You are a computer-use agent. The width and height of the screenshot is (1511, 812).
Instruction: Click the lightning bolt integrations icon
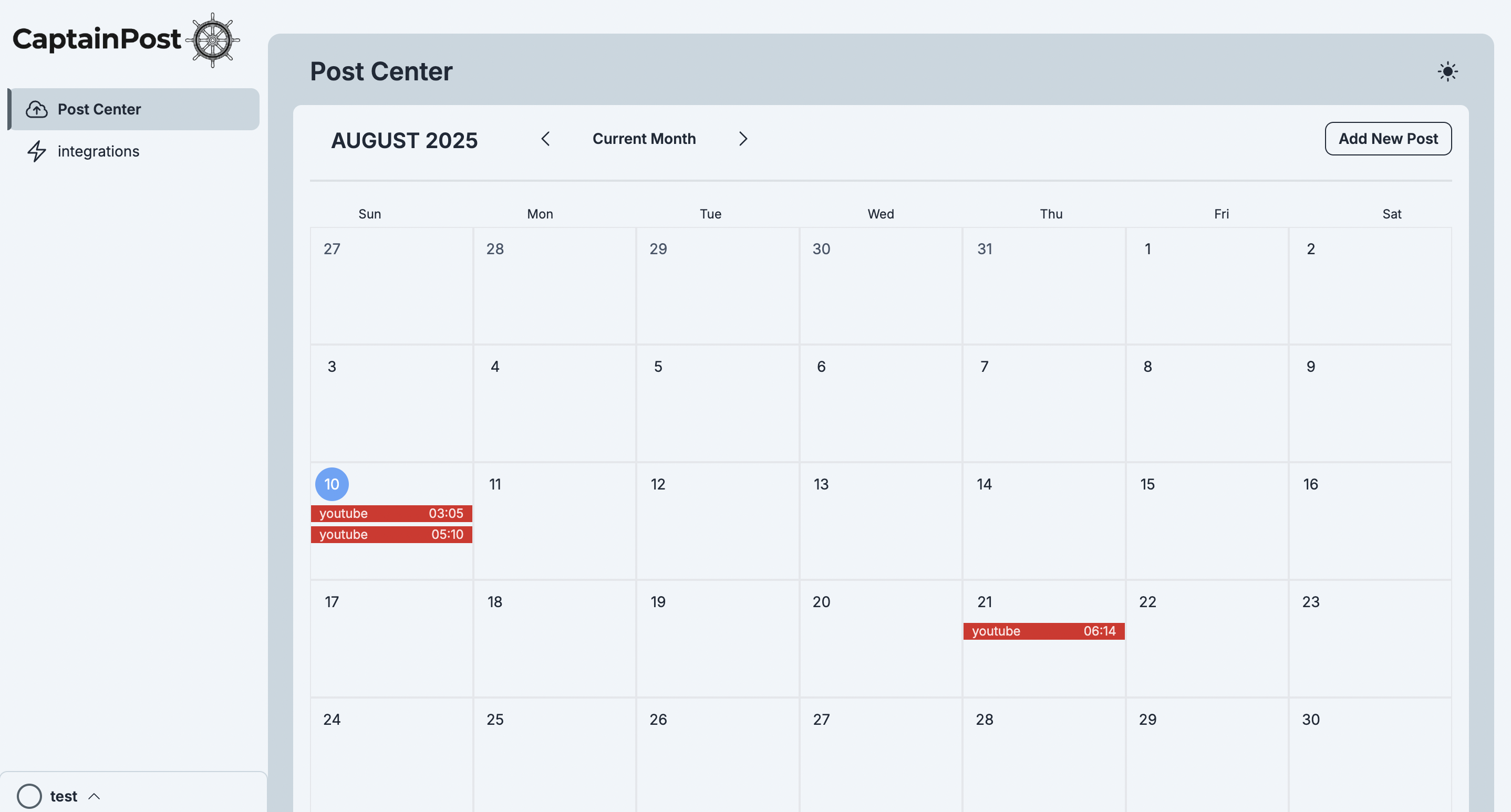coord(36,151)
